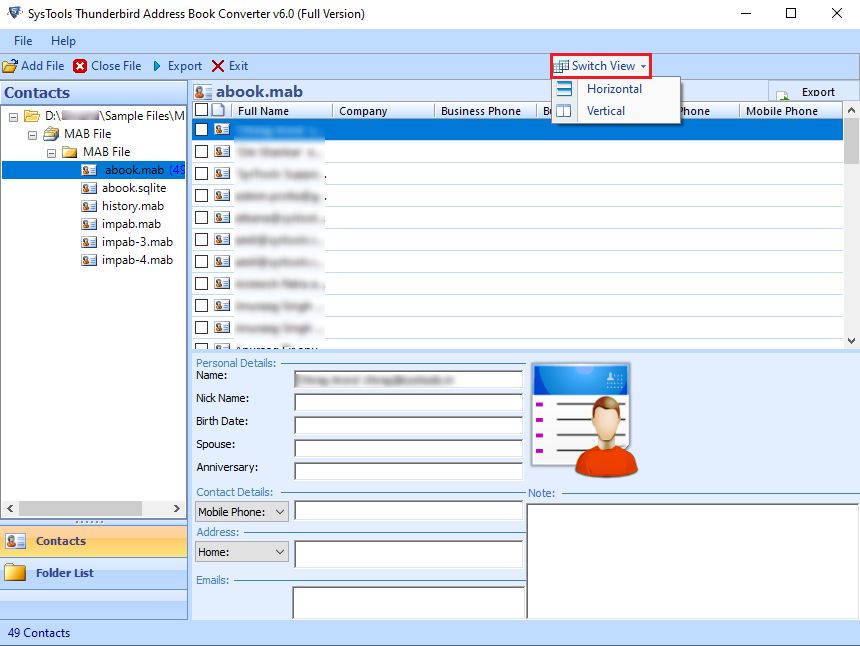Image resolution: width=860 pixels, height=646 pixels.
Task: Check the third contact row's checkbox
Action: [202, 173]
